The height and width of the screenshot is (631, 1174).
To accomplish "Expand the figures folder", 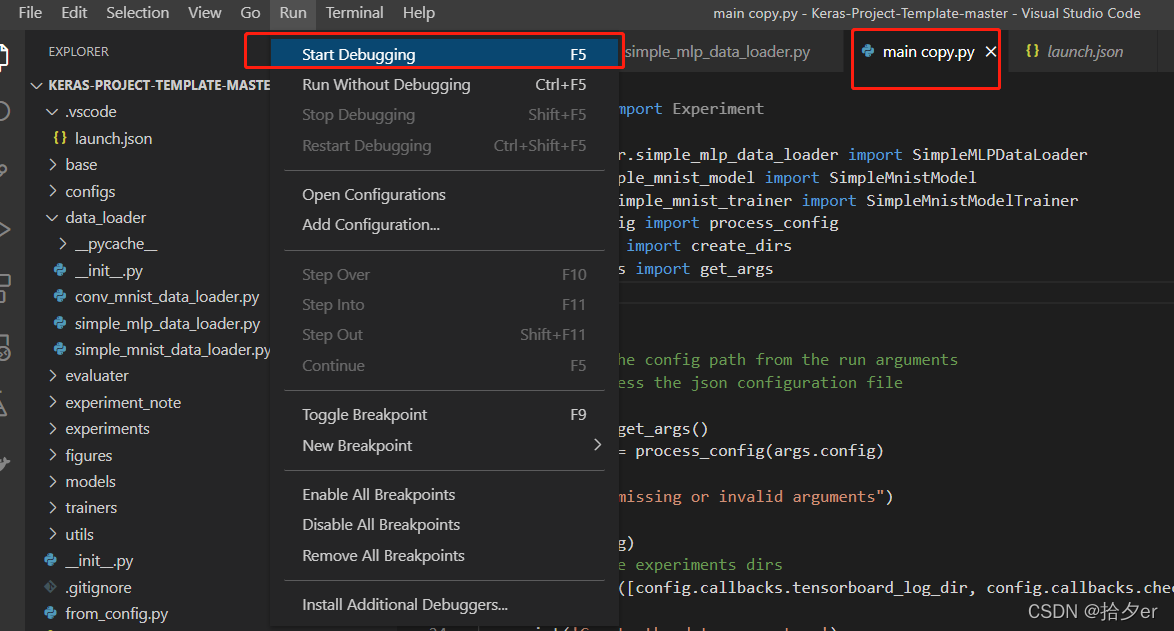I will [52, 455].
